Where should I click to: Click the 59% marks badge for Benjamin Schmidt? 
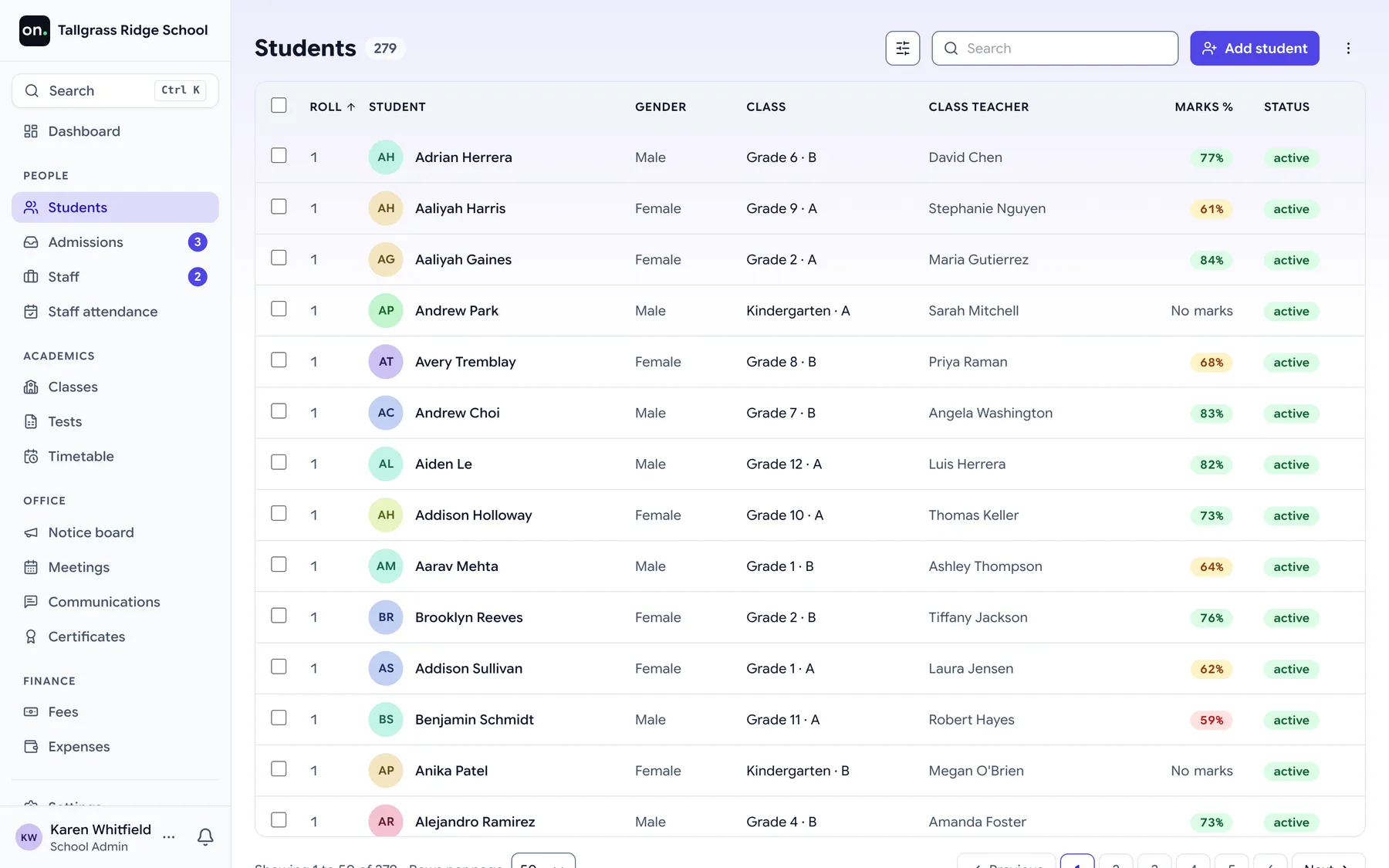(1212, 720)
